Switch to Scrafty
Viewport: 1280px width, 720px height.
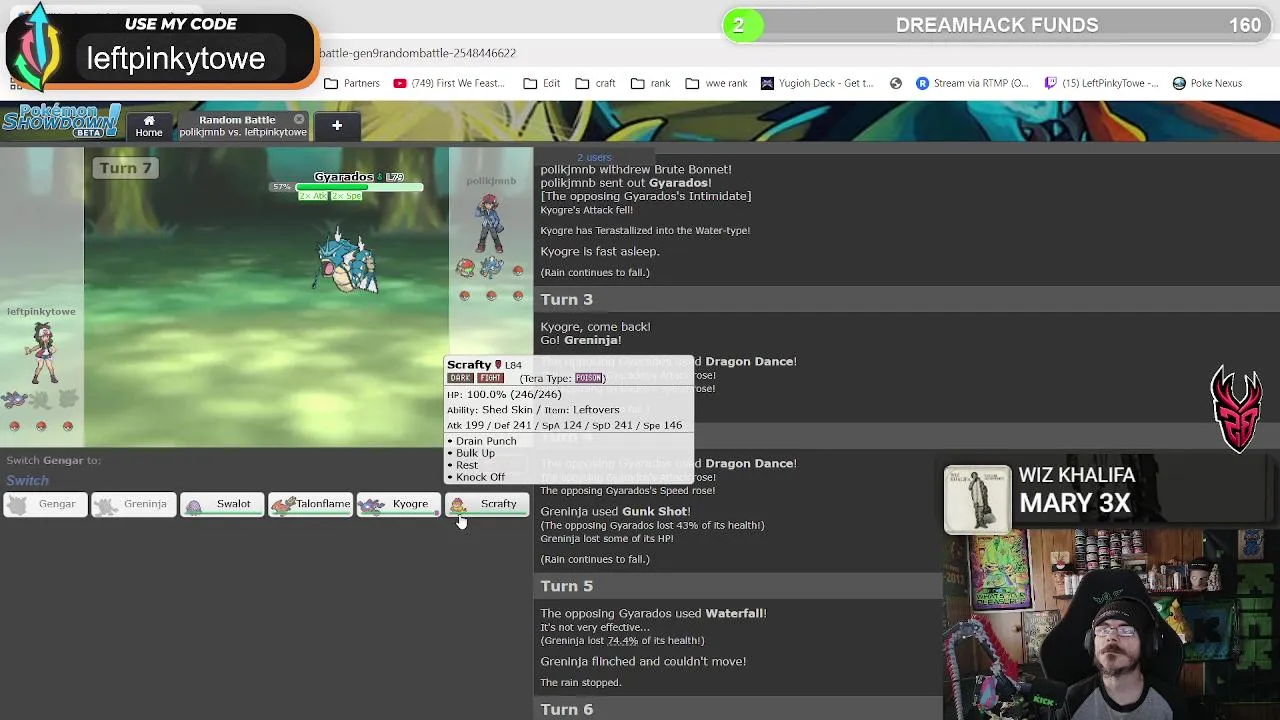[x=486, y=505]
